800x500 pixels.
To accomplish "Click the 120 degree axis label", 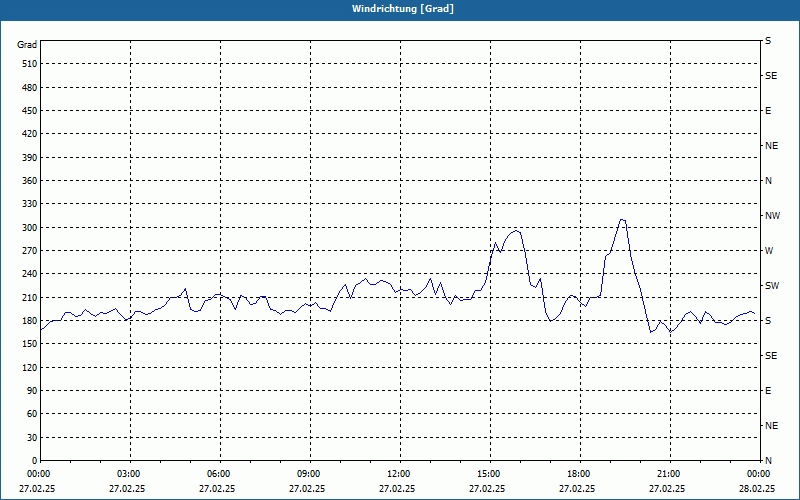I will pyautogui.click(x=30, y=367).
